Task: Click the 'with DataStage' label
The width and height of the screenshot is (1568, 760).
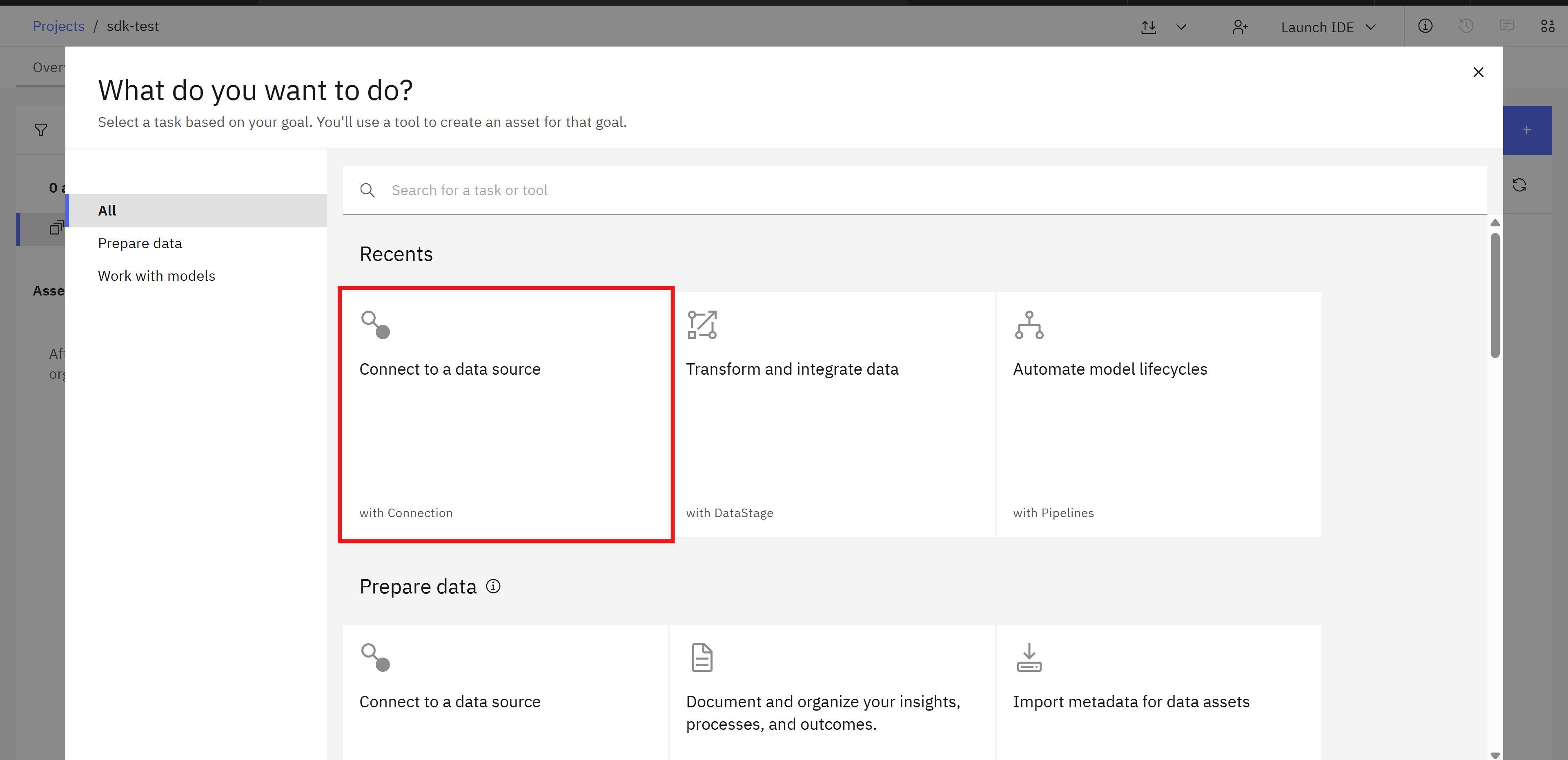Action: tap(729, 513)
